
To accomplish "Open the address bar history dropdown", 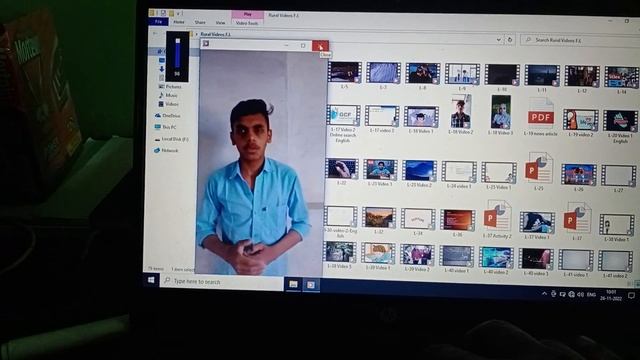I will (498, 40).
